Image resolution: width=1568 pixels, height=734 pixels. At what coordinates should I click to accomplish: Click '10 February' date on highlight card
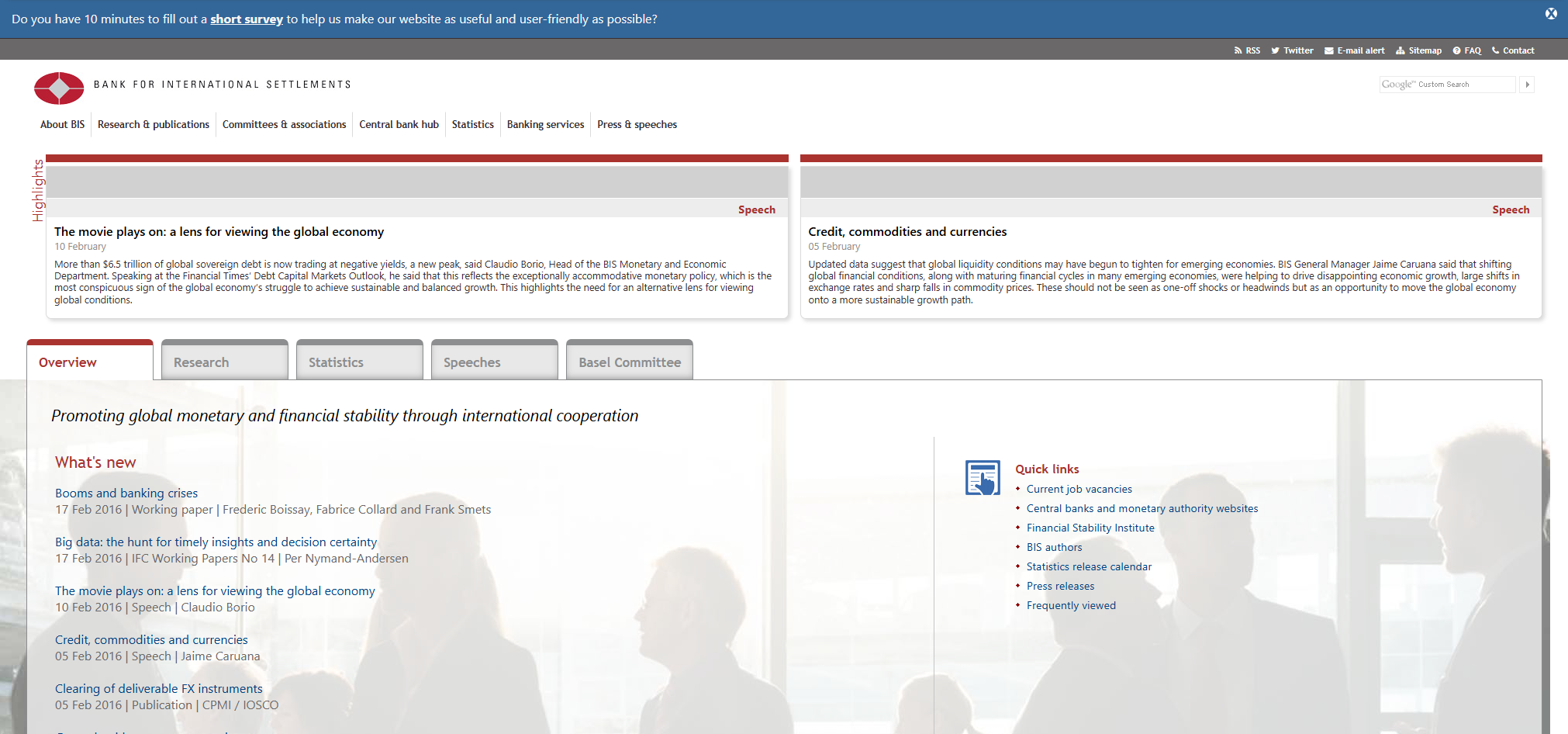click(80, 247)
